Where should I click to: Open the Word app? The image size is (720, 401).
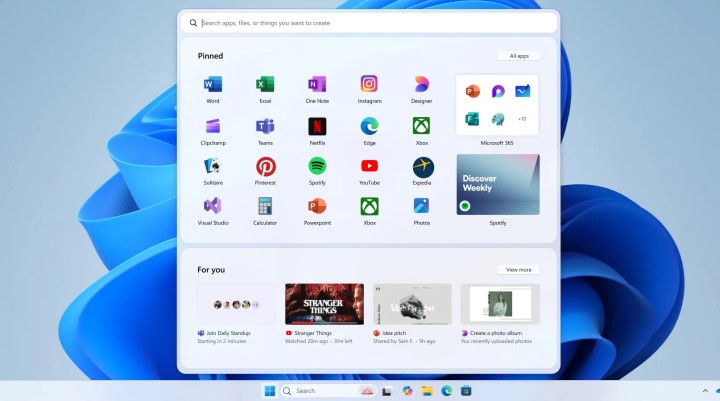coord(213,85)
